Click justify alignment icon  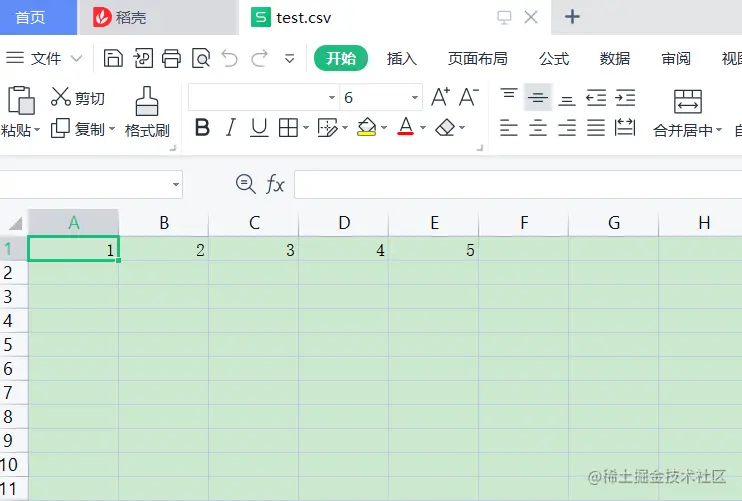596,128
